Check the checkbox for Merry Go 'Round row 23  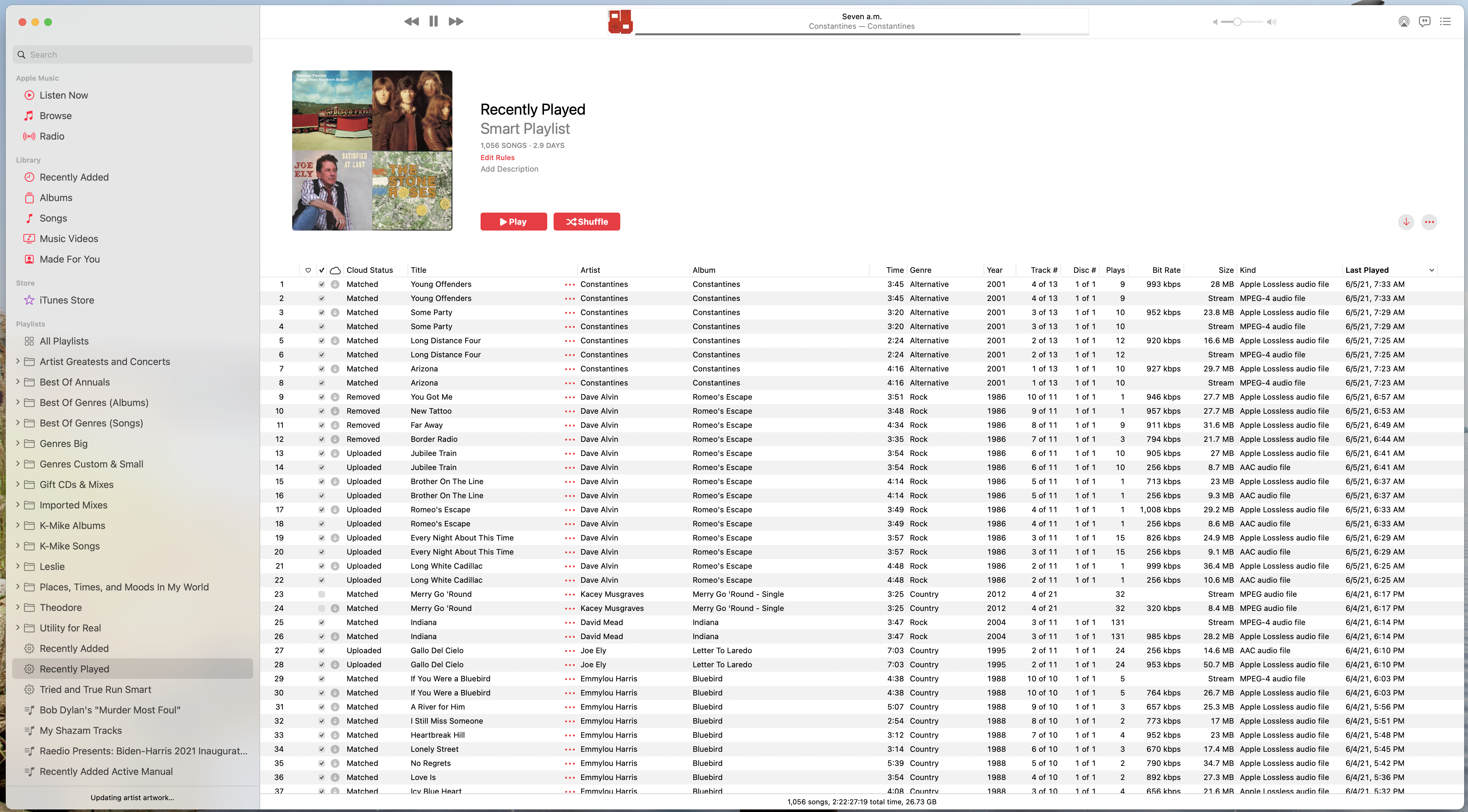click(321, 594)
